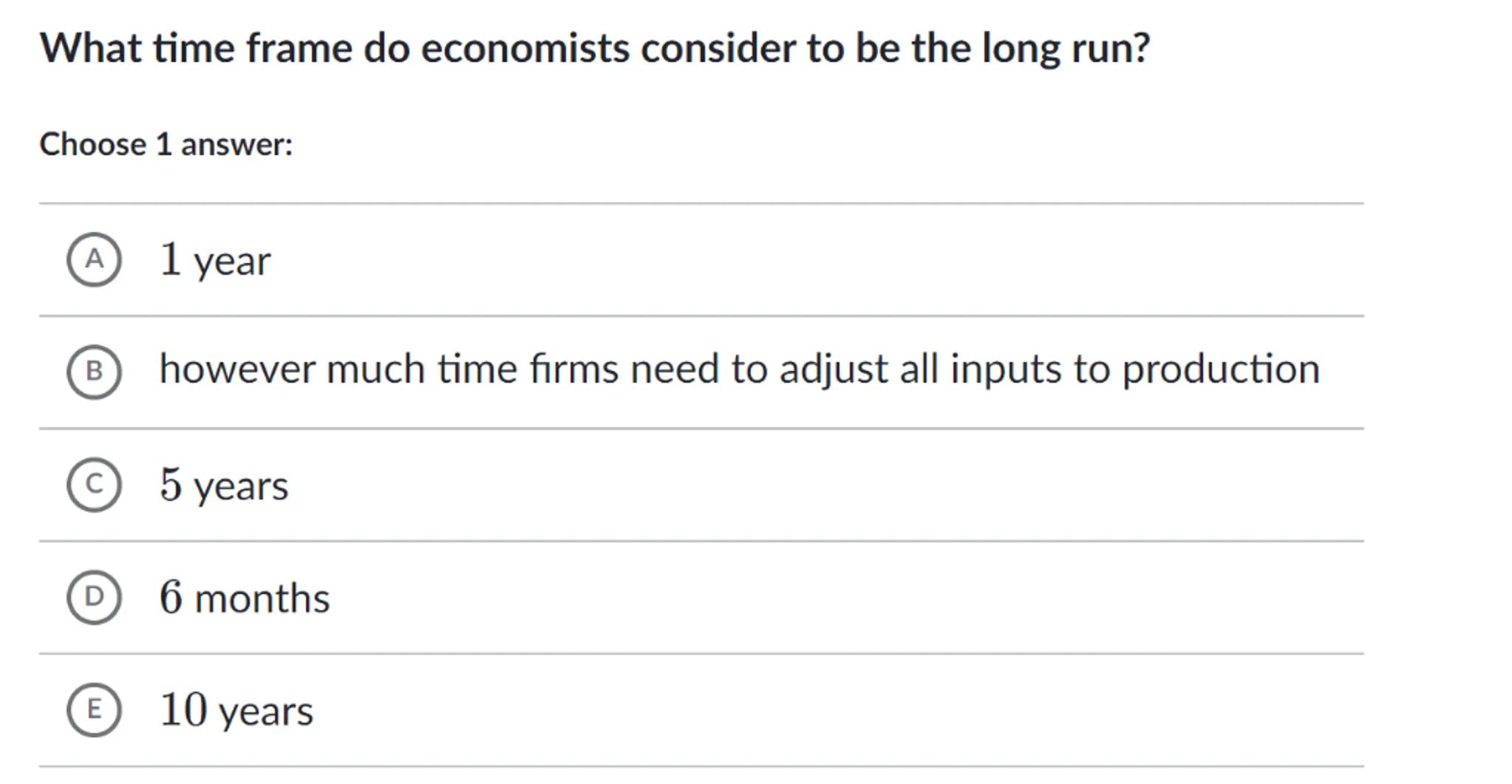
Task: Click the 'Choose 1 answer:' label
Action: click(x=166, y=144)
